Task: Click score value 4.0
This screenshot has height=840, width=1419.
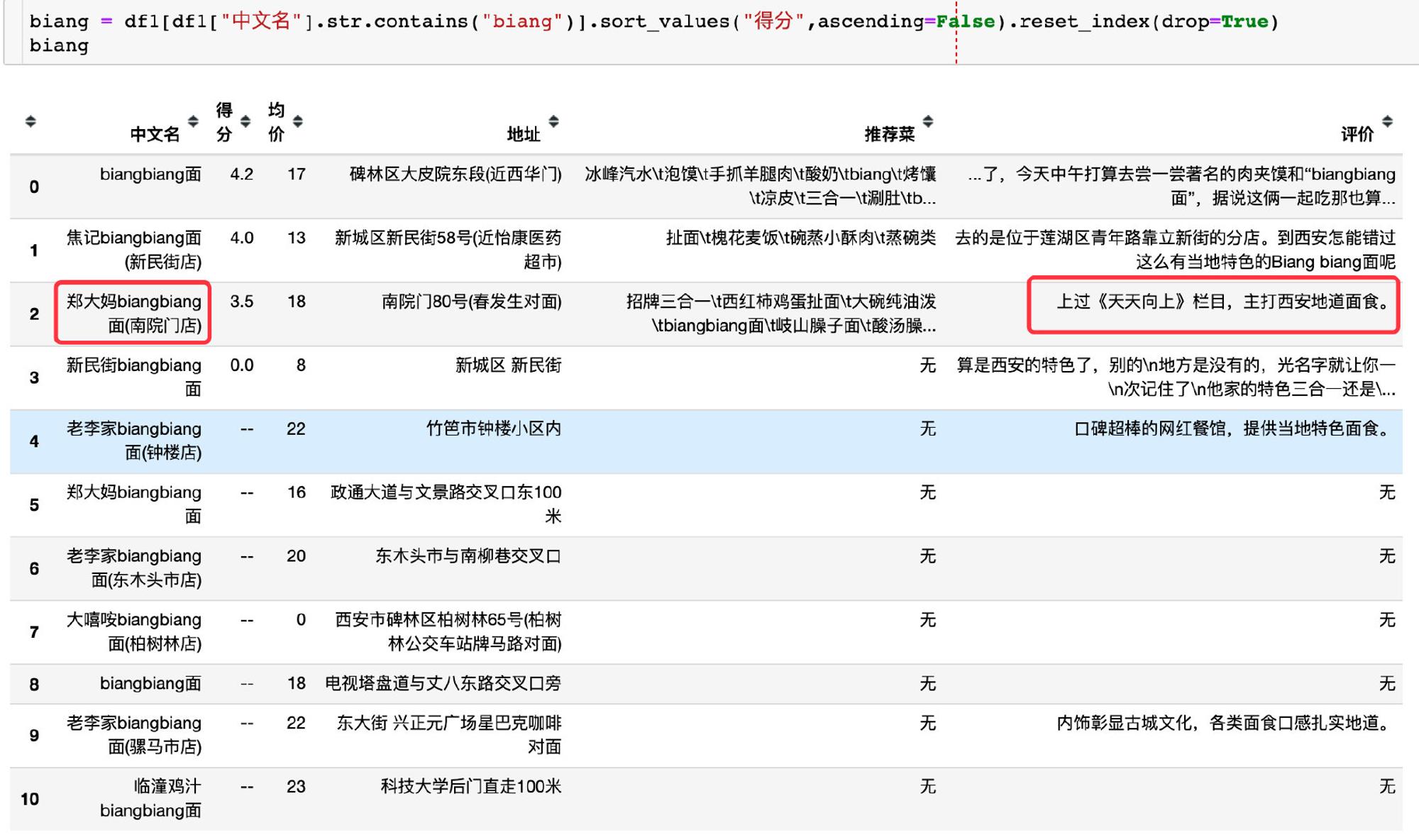Action: click(x=242, y=238)
